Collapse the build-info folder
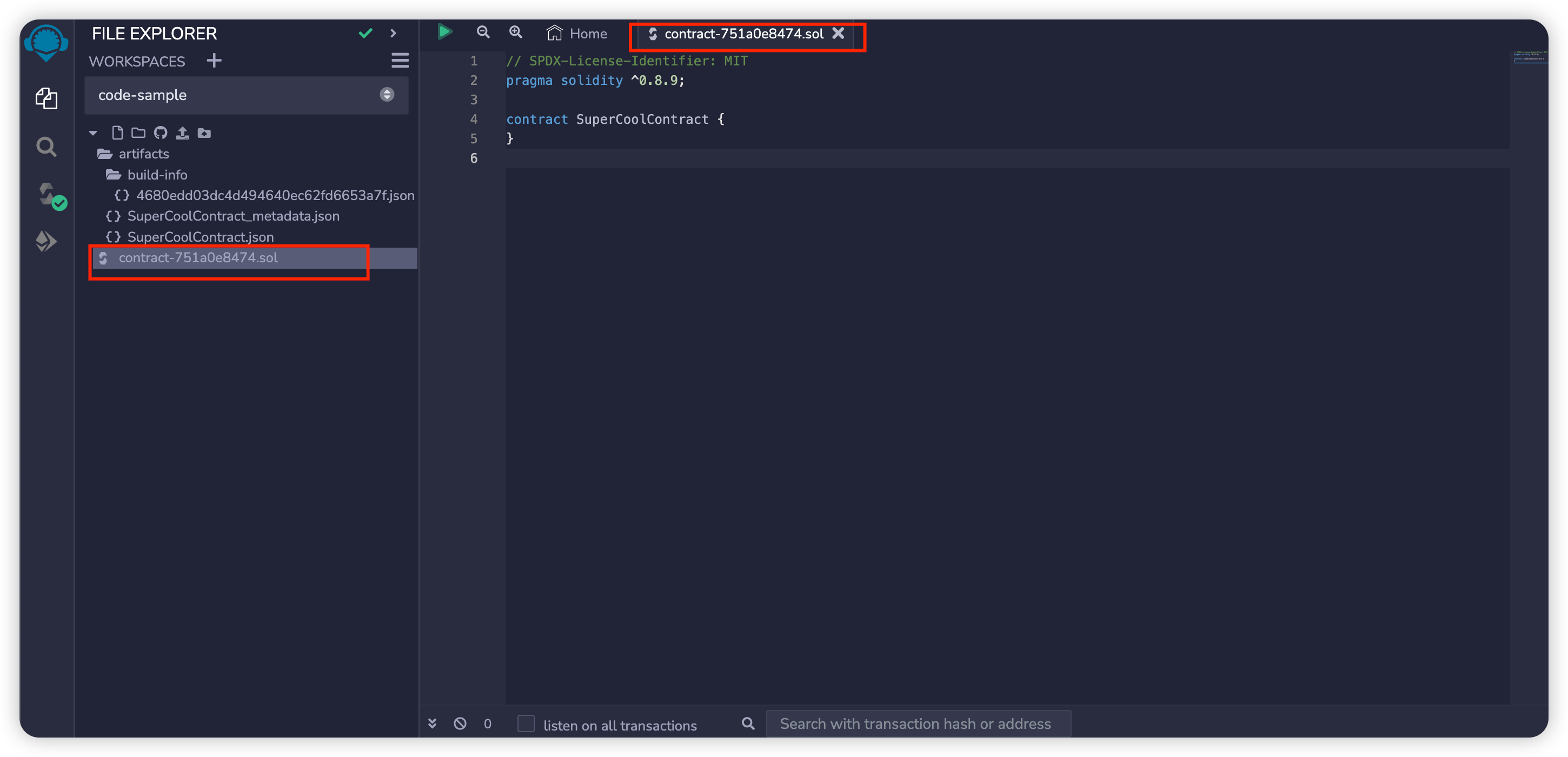The width and height of the screenshot is (1568, 757). pyautogui.click(x=147, y=175)
